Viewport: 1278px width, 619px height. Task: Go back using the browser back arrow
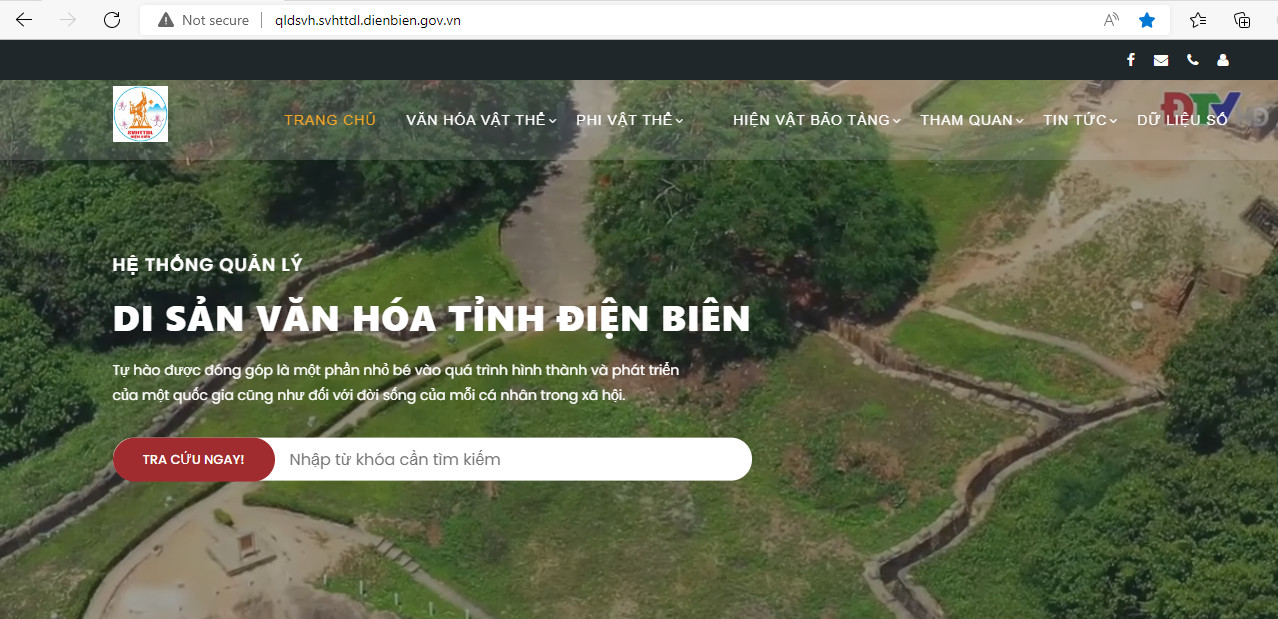[x=24, y=20]
